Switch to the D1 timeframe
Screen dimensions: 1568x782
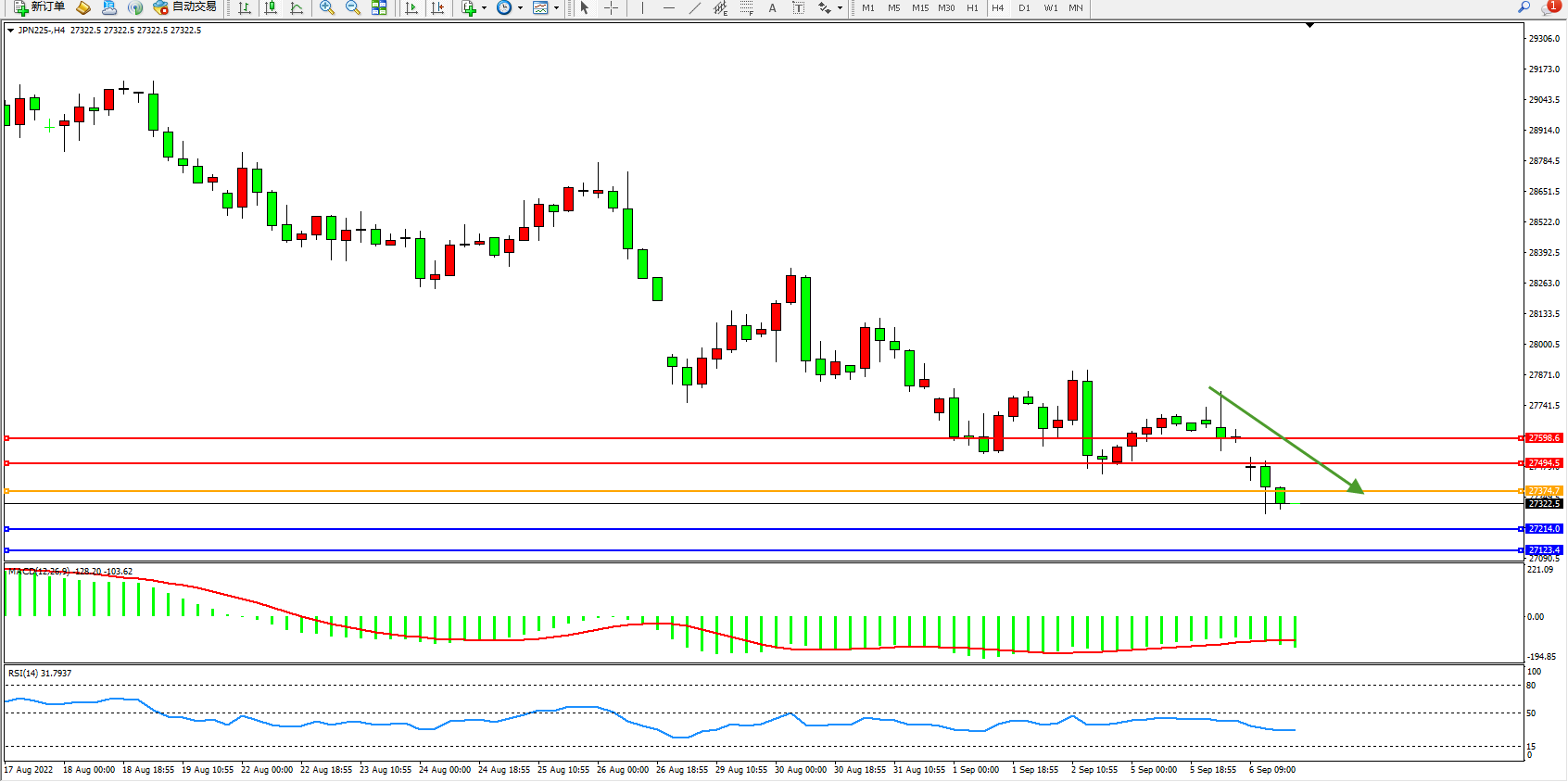click(x=1024, y=7)
